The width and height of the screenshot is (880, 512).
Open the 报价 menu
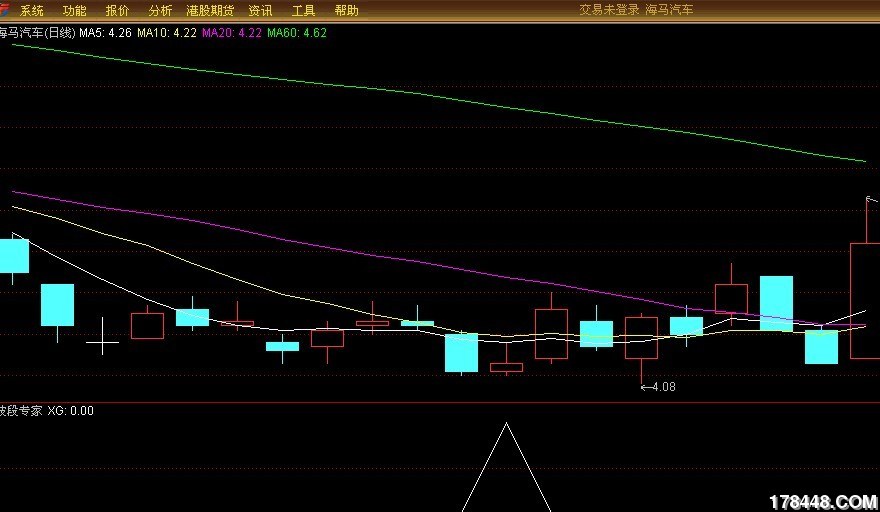pyautogui.click(x=117, y=10)
